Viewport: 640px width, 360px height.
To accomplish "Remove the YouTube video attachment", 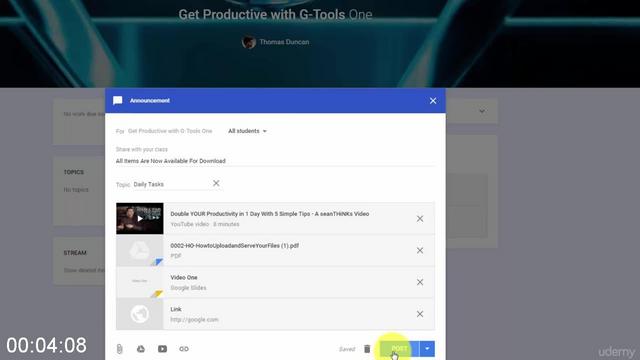I will point(420,219).
